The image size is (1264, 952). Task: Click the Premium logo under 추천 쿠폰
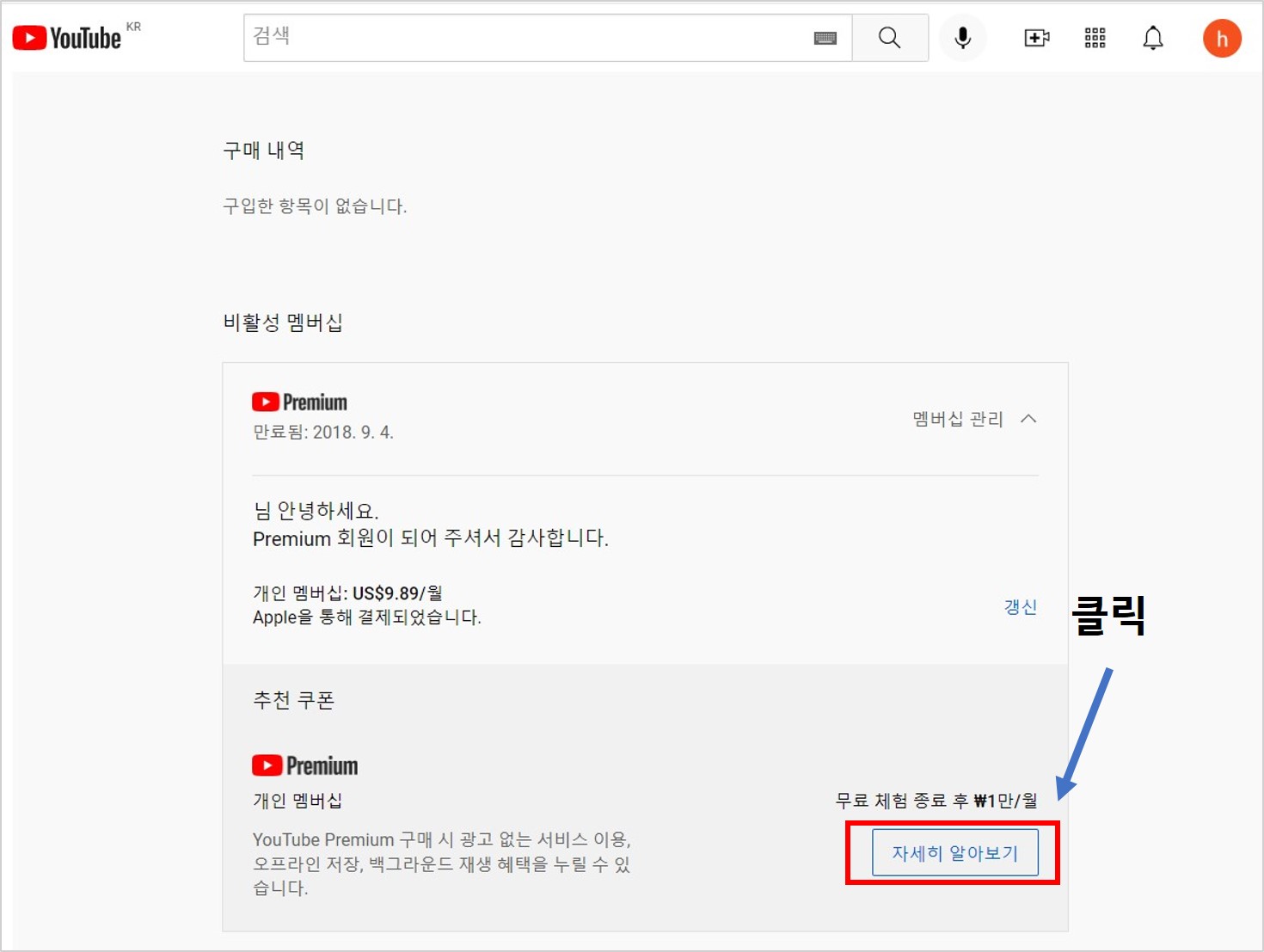pyautogui.click(x=304, y=765)
